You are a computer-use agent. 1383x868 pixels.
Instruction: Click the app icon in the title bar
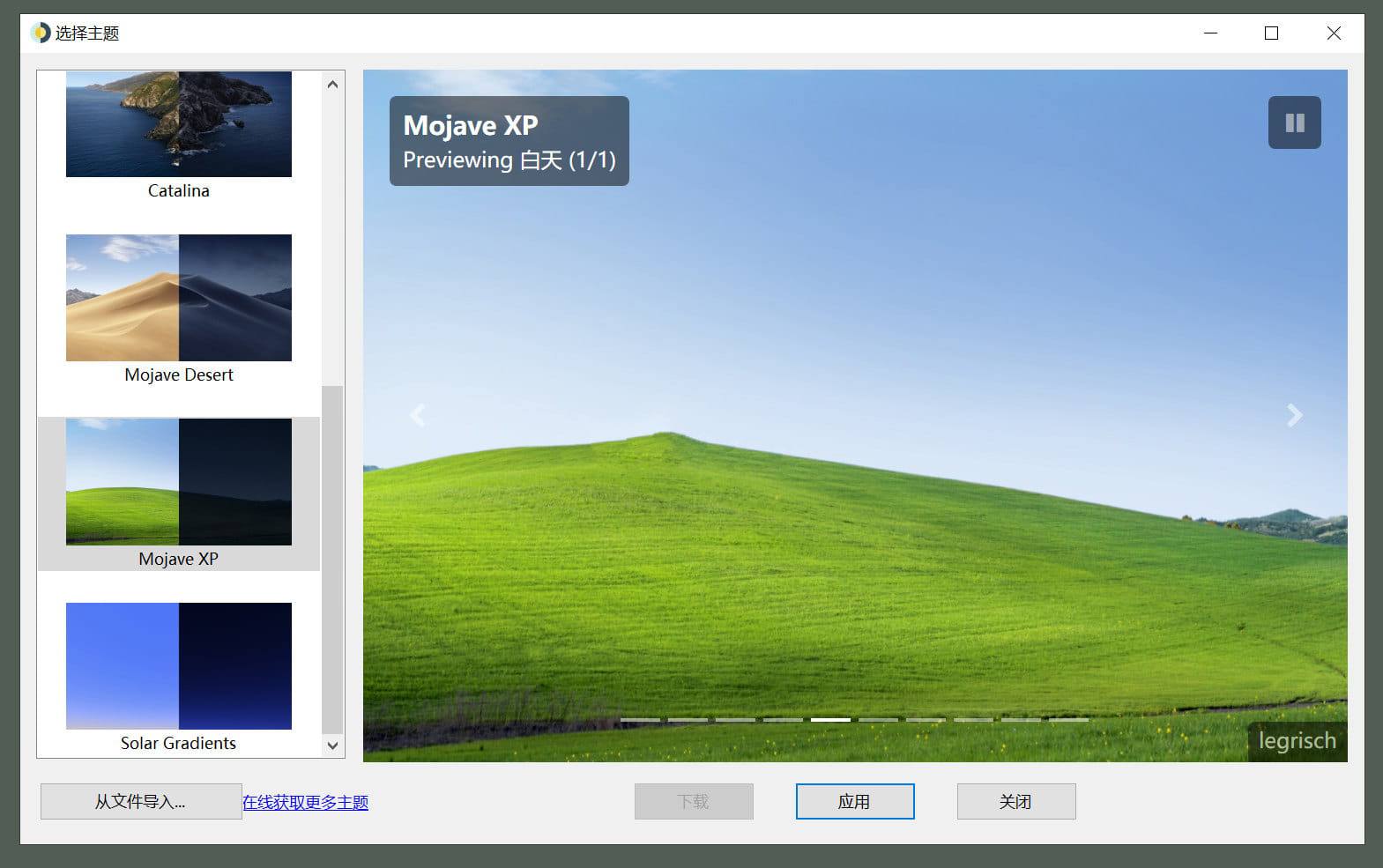point(41,33)
